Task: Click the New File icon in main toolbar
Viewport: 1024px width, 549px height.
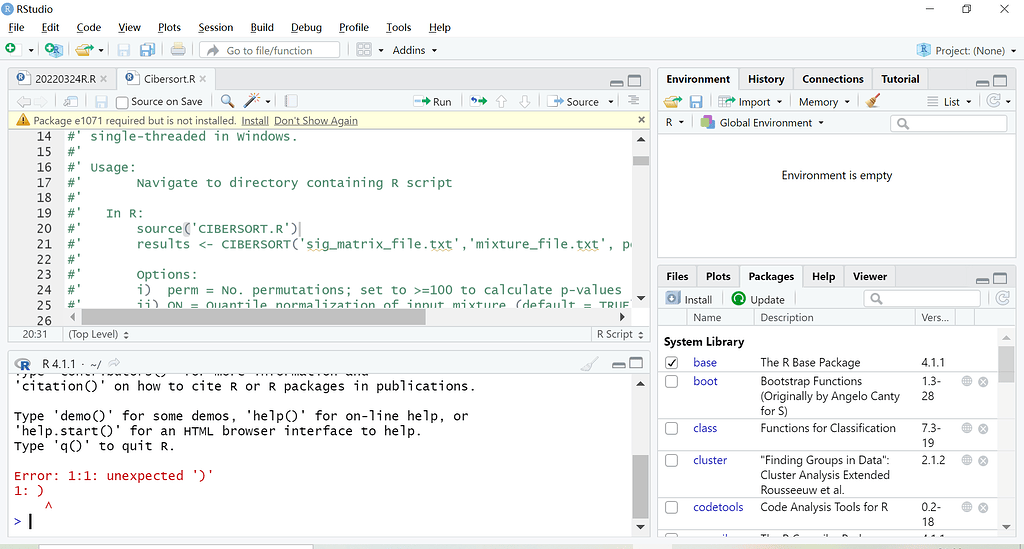Action: click(x=11, y=49)
